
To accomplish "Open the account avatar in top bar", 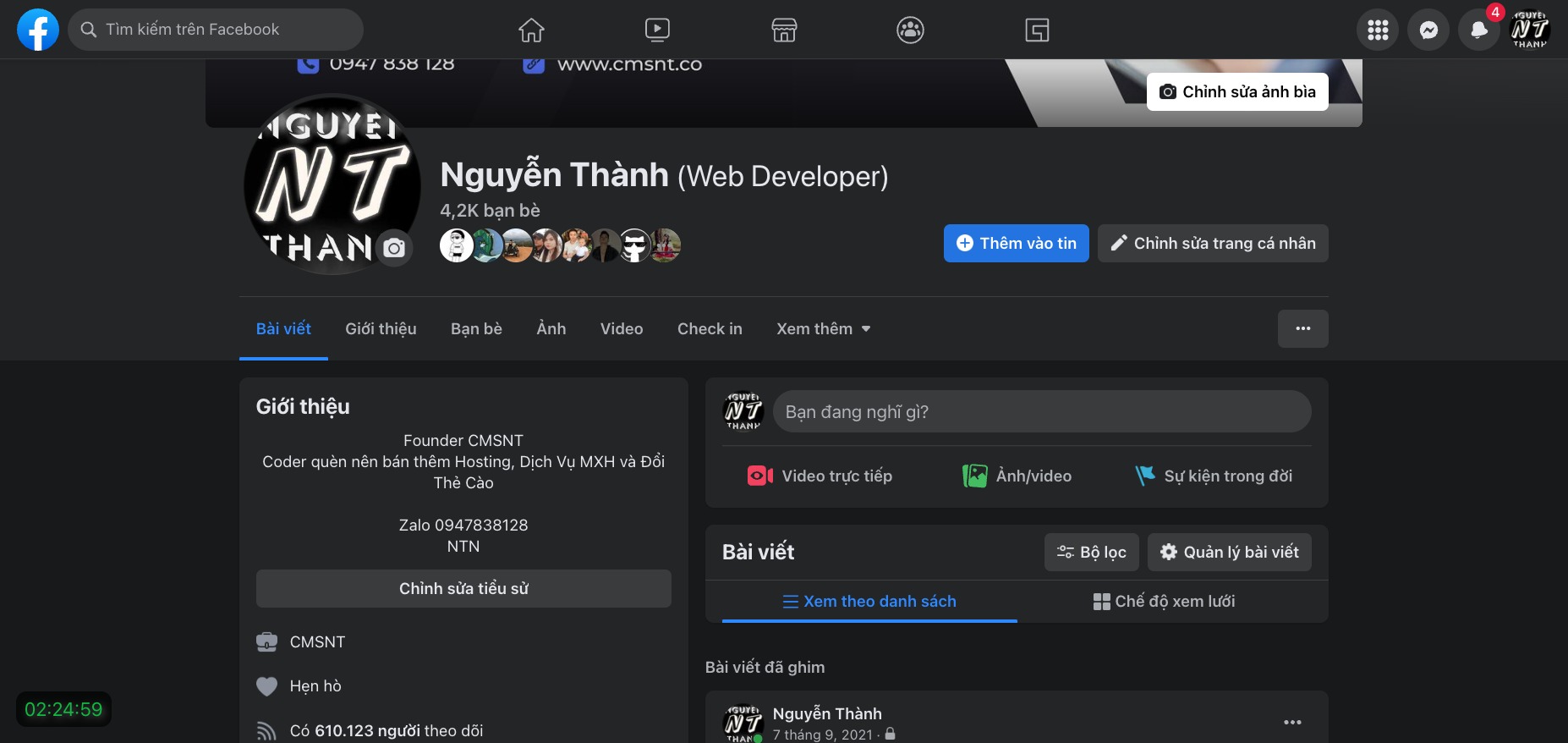I will click(1530, 30).
